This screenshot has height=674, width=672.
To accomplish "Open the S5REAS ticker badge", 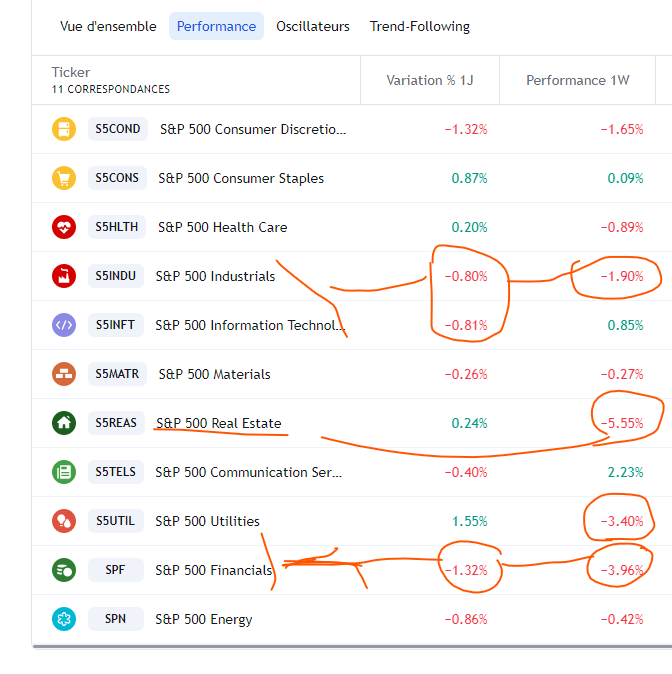I will click(117, 423).
